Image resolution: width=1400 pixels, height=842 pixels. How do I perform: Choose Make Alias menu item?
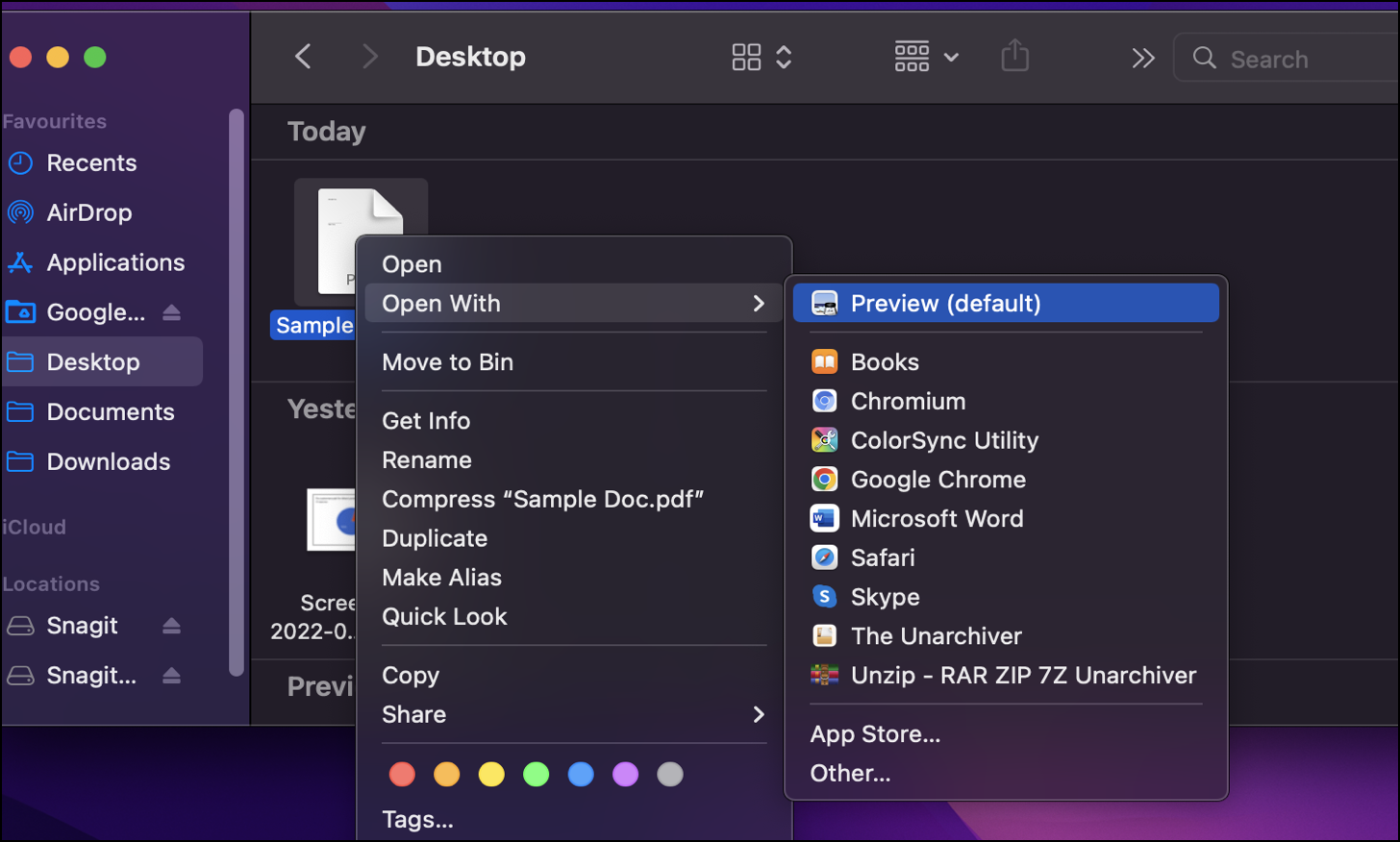(441, 578)
